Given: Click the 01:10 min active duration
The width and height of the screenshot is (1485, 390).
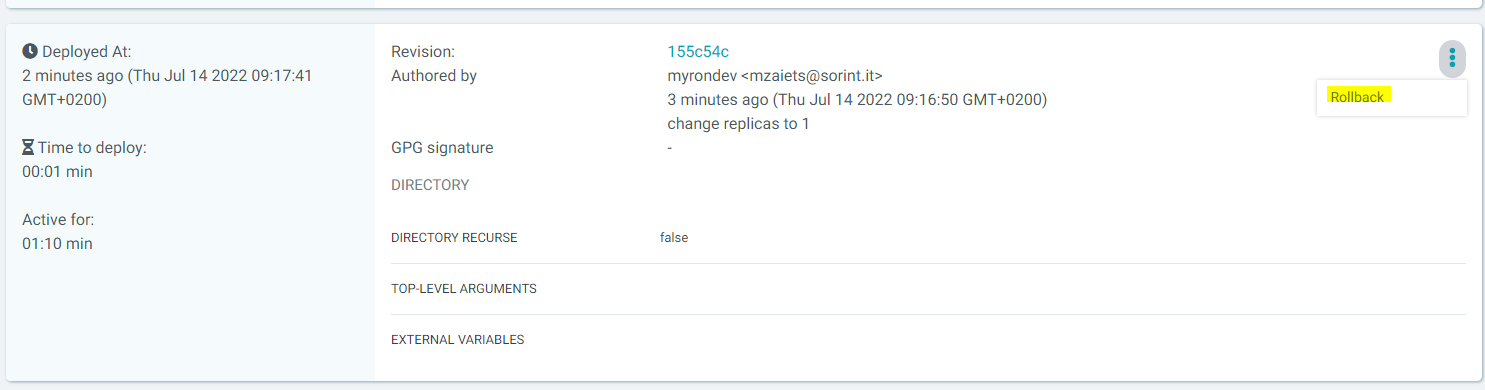Looking at the screenshot, I should [57, 244].
